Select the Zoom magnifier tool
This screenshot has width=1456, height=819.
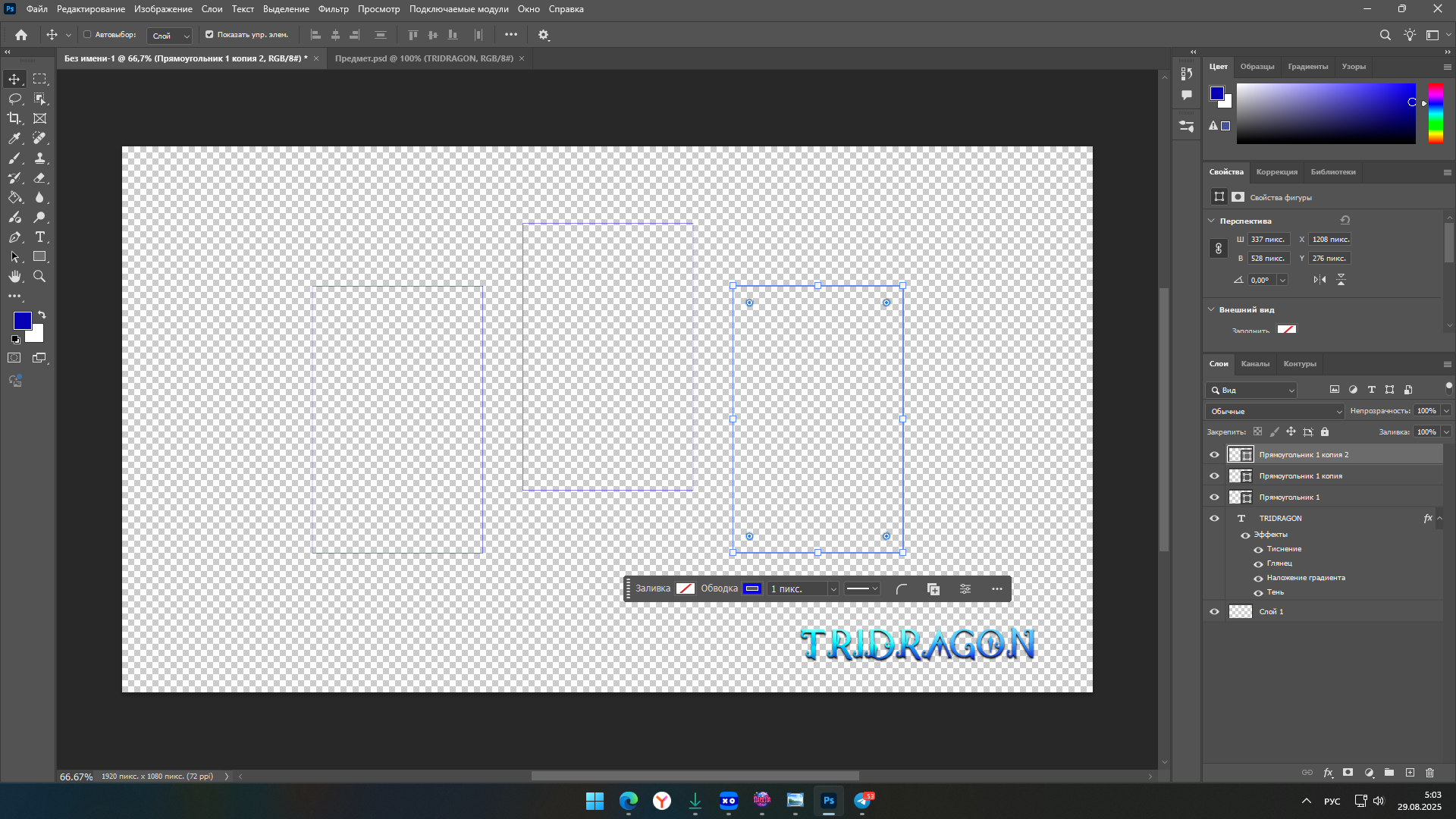[x=39, y=277]
